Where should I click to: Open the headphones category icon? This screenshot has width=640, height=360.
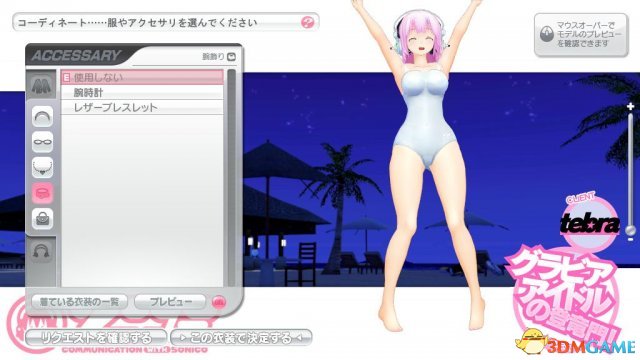[x=41, y=251]
